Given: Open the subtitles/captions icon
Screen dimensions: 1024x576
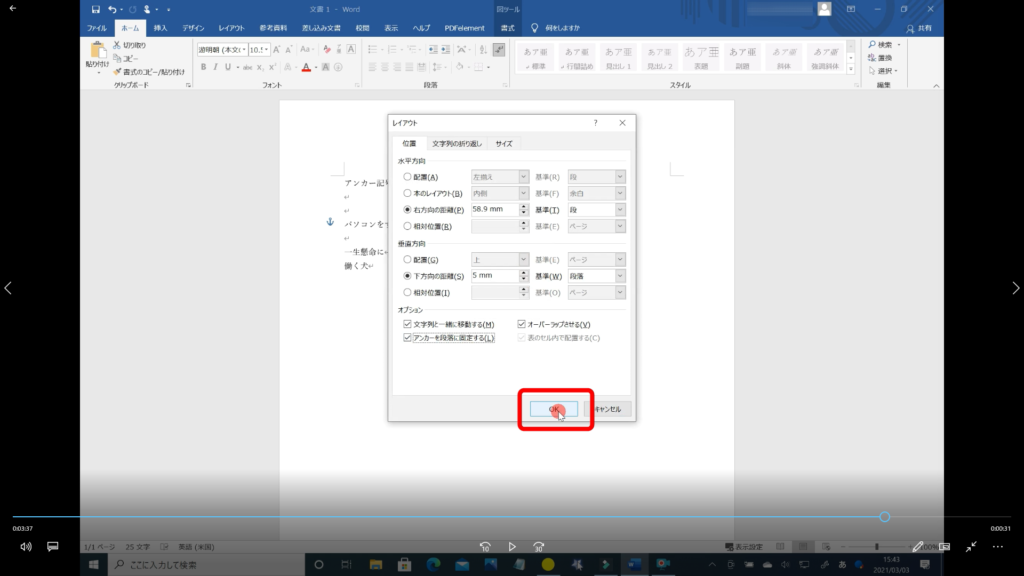Looking at the screenshot, I should pyautogui.click(x=53, y=547).
